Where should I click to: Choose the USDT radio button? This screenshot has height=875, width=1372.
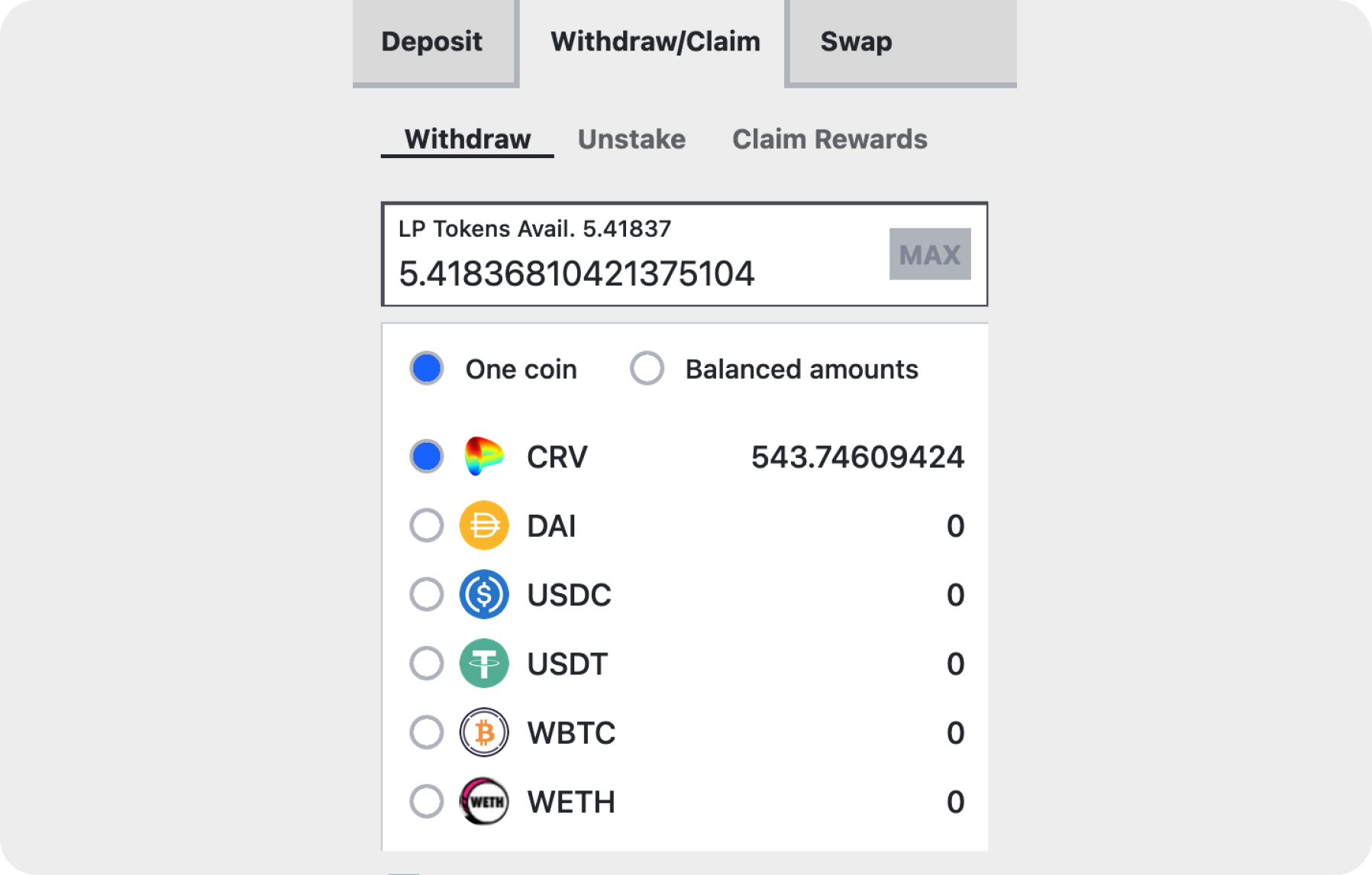(x=427, y=664)
